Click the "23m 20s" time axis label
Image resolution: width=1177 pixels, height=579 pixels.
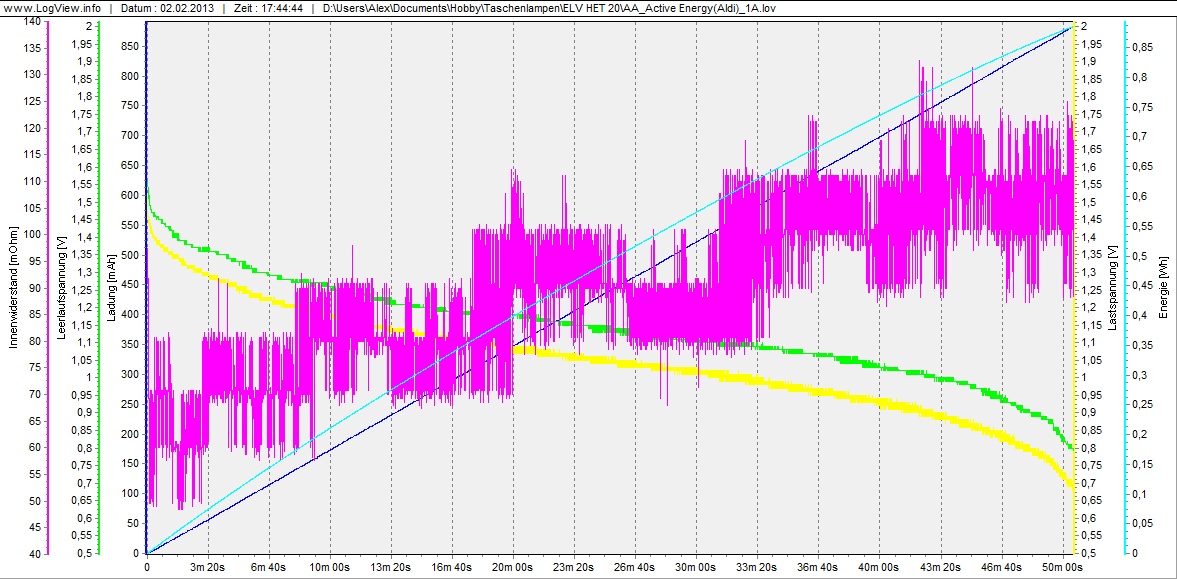(x=574, y=566)
